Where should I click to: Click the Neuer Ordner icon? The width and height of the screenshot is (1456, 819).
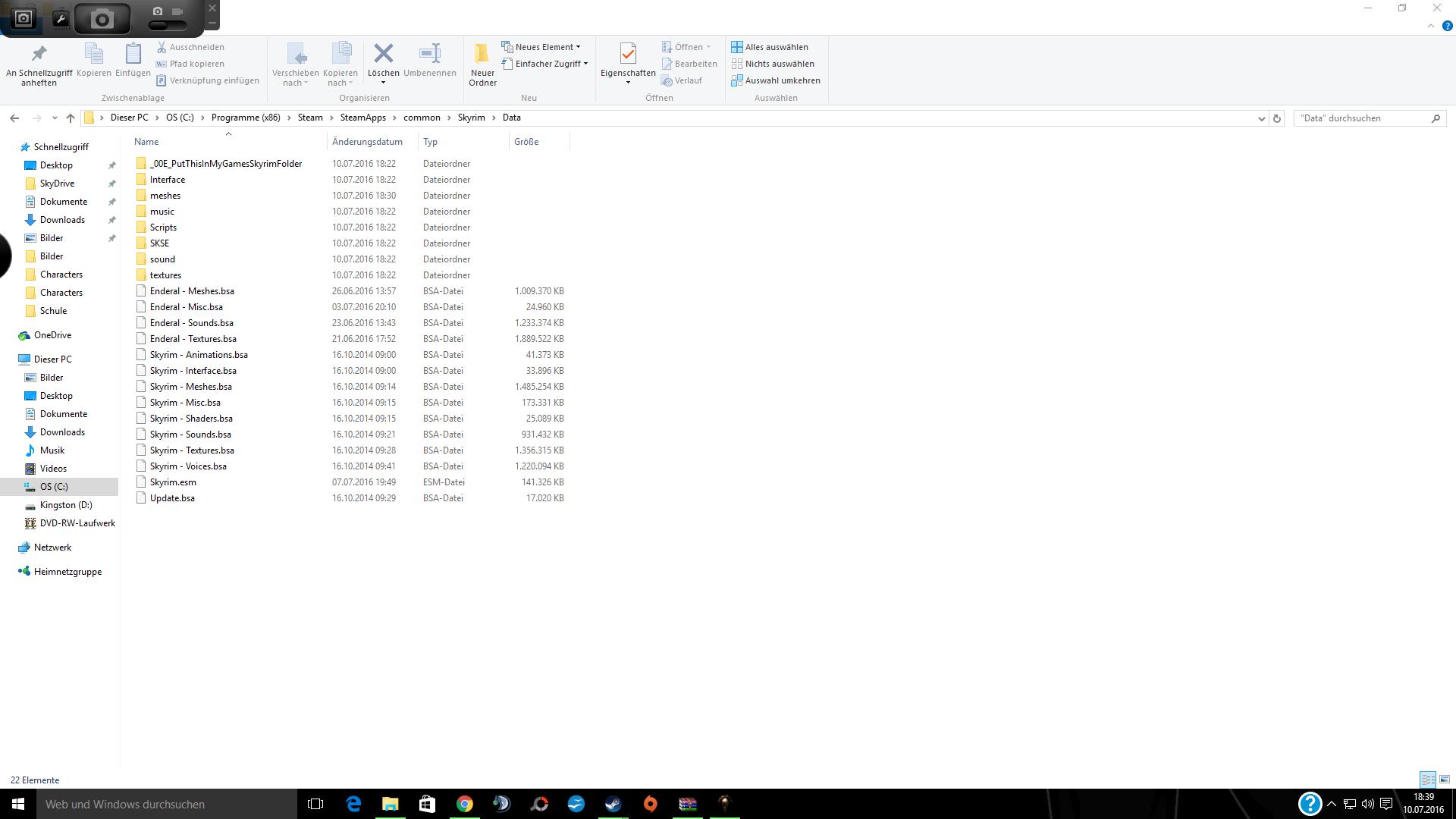[482, 55]
